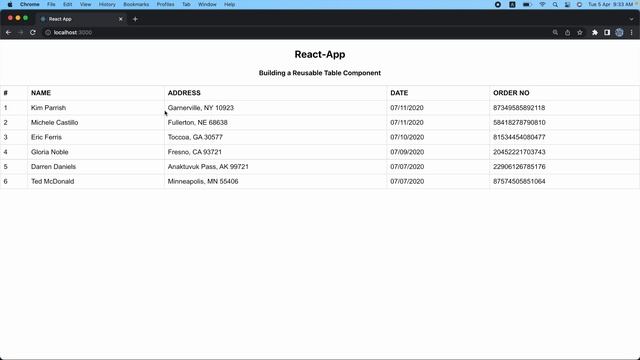The image size is (640, 360).
Task: Click address Garnerville, NY 10923
Action: [x=201, y=108]
